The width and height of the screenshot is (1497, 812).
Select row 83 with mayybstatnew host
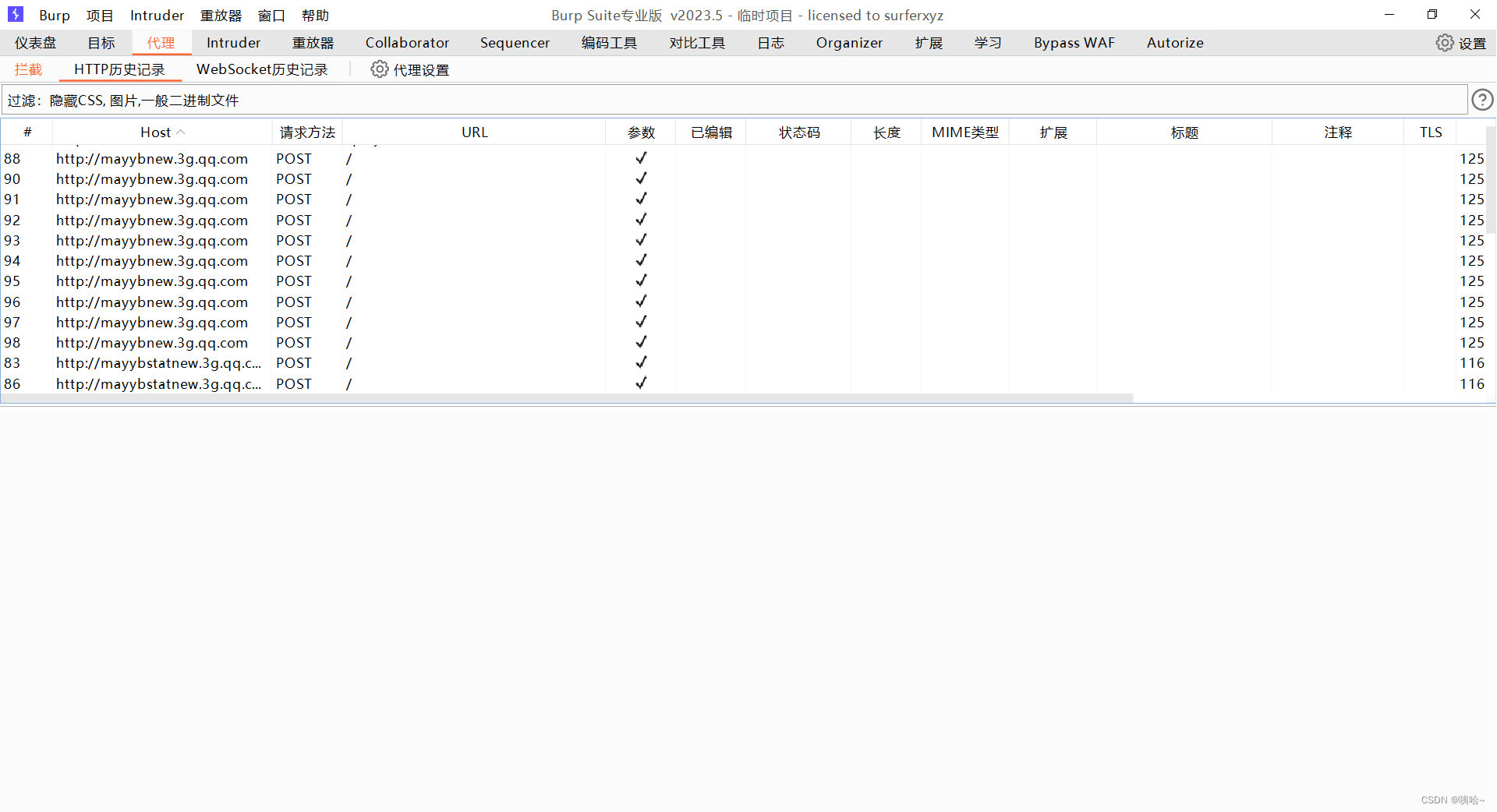[x=744, y=363]
